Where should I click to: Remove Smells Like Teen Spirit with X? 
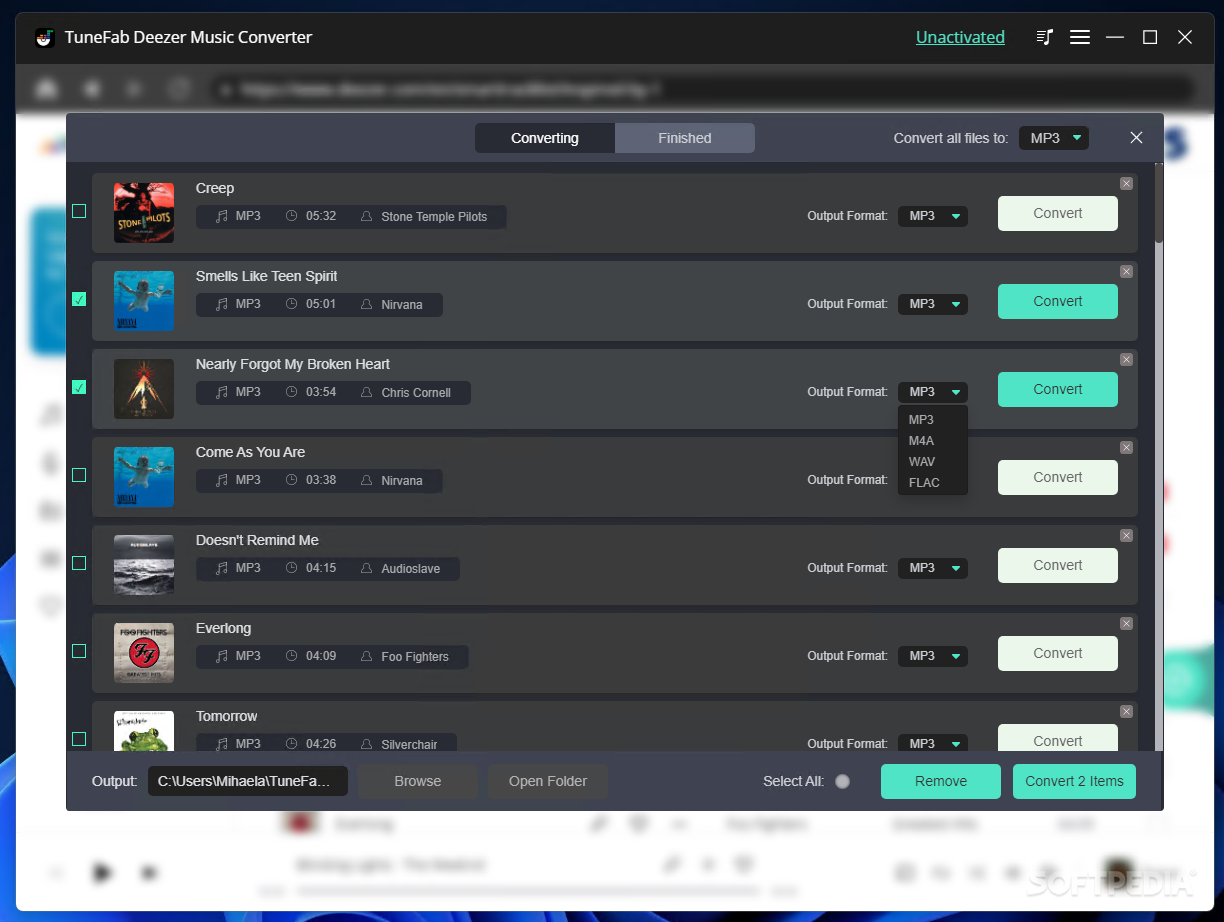click(1126, 271)
